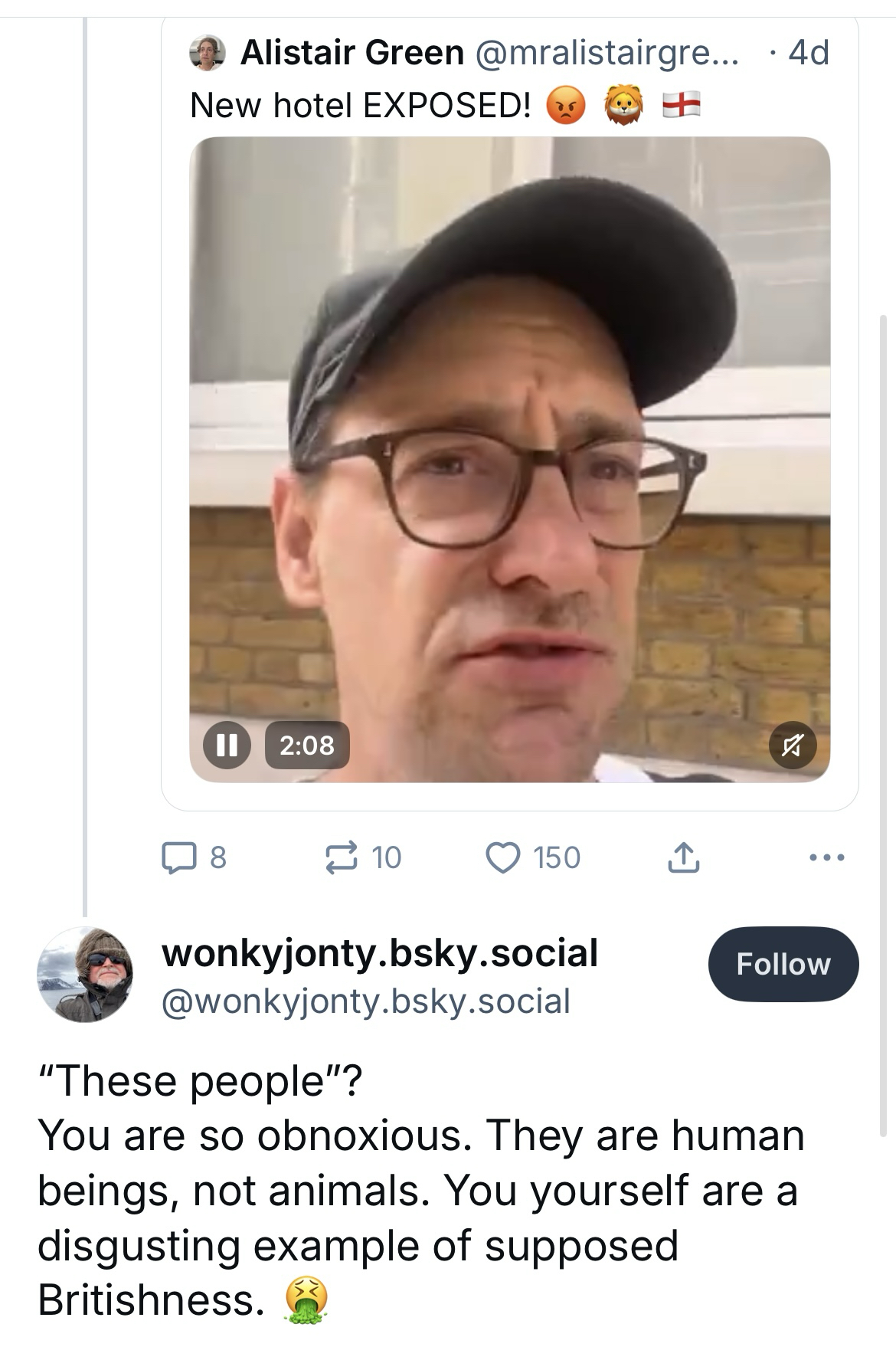Like the post with 150 likes
The image size is (896, 1347).
503,857
